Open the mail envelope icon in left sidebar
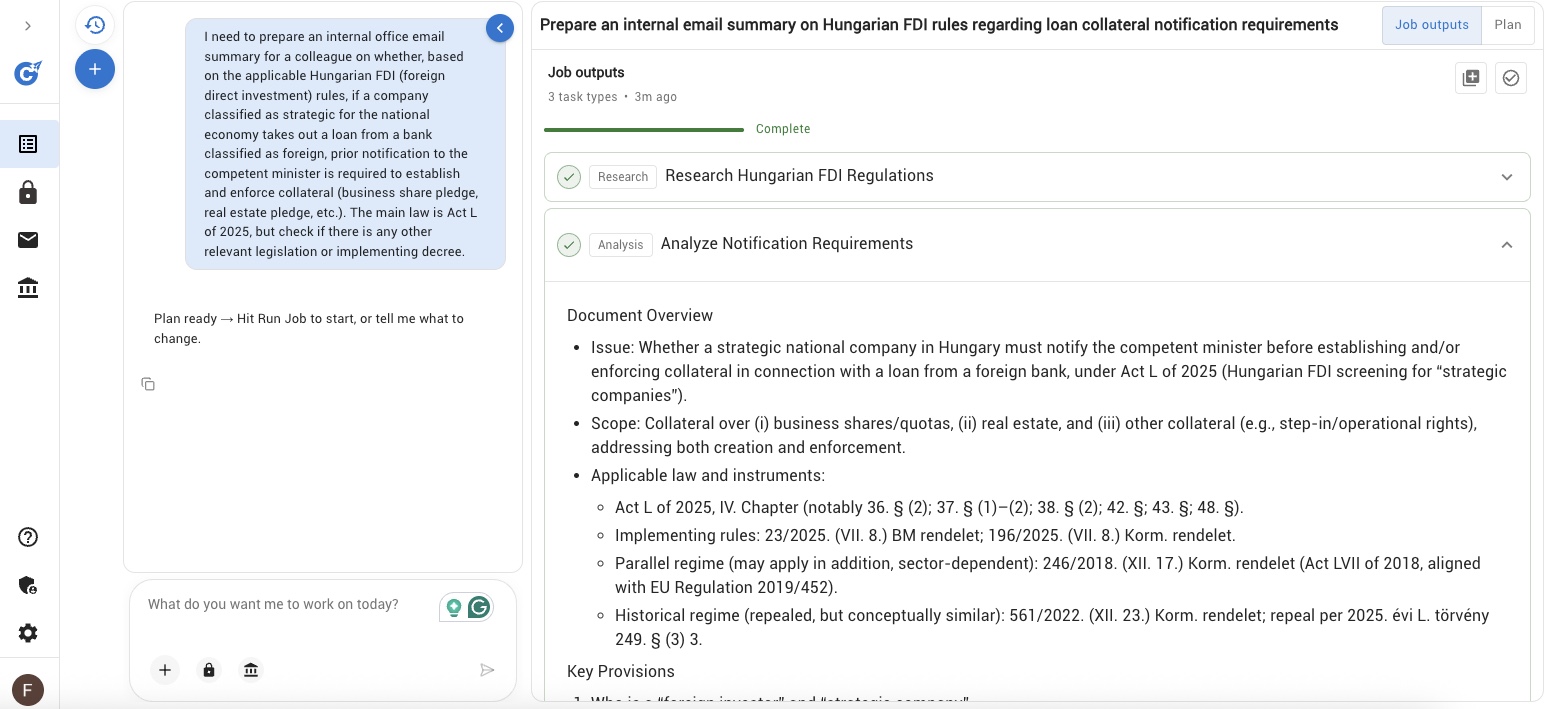This screenshot has height=709, width=1544. [28, 240]
